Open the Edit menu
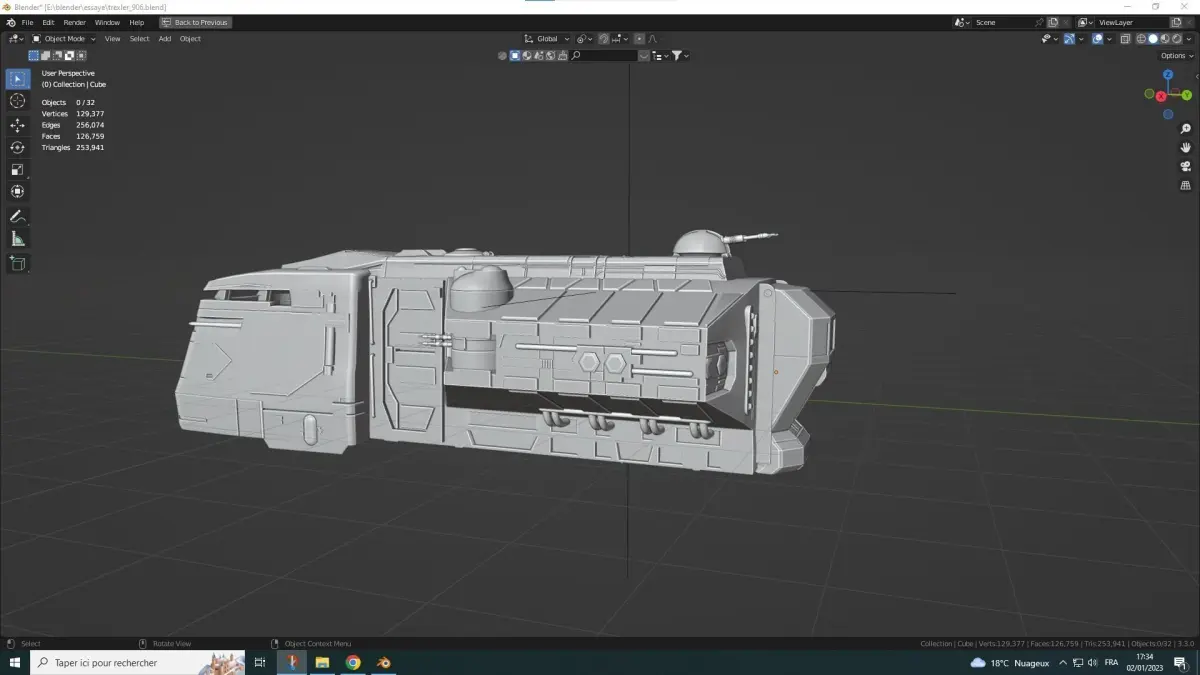Viewport: 1200px width, 675px height. pos(48,22)
